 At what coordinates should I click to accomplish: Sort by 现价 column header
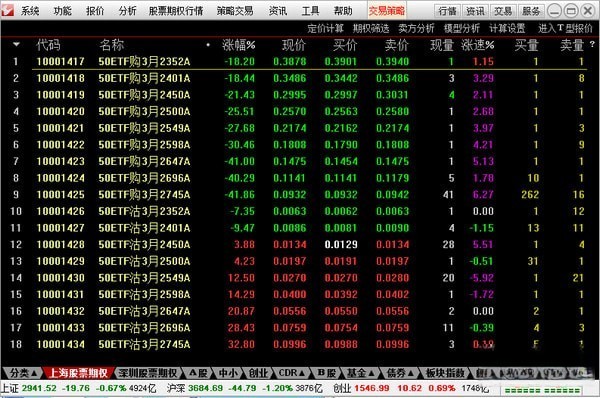click(x=294, y=45)
